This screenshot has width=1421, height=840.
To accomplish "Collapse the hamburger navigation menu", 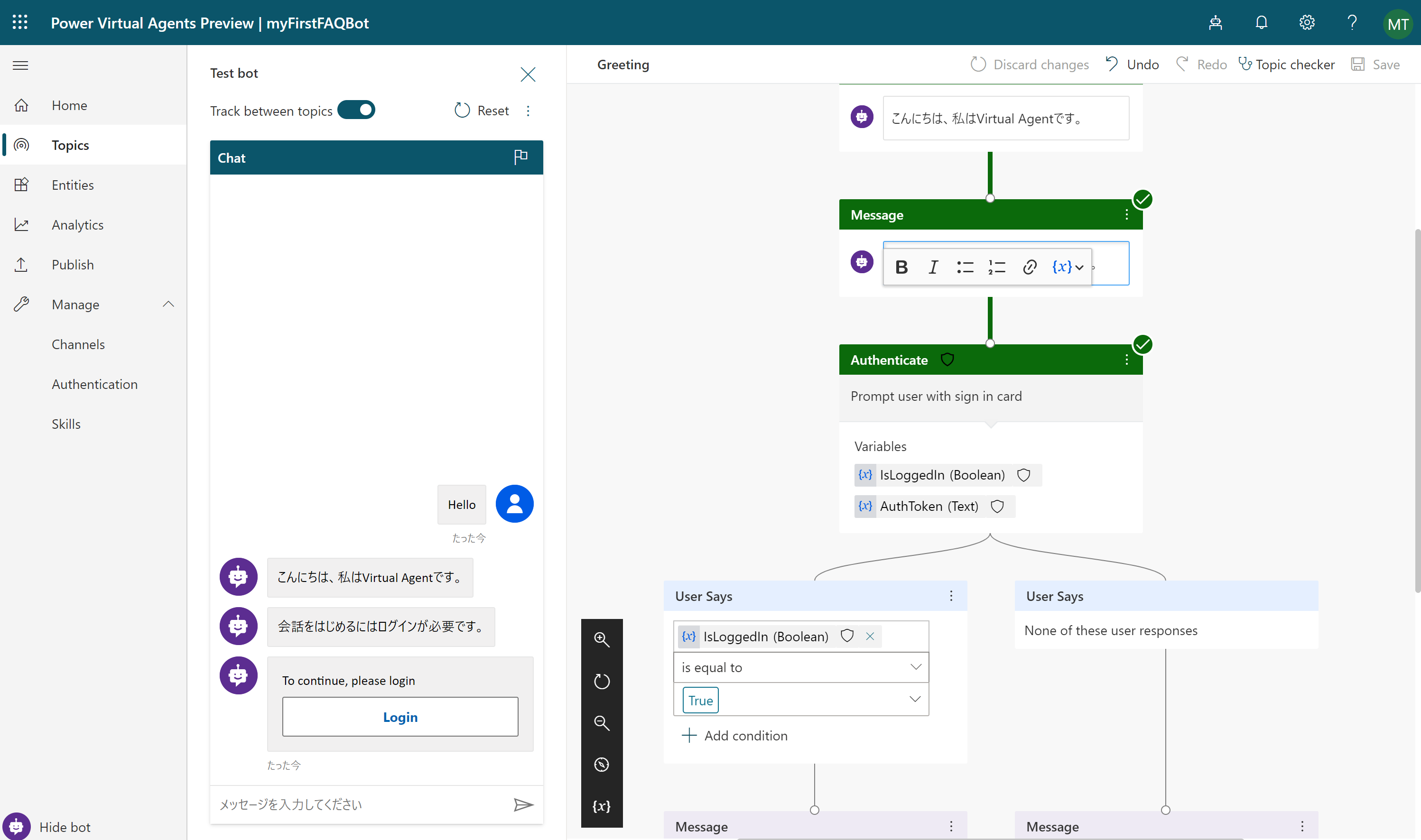I will coord(20,65).
